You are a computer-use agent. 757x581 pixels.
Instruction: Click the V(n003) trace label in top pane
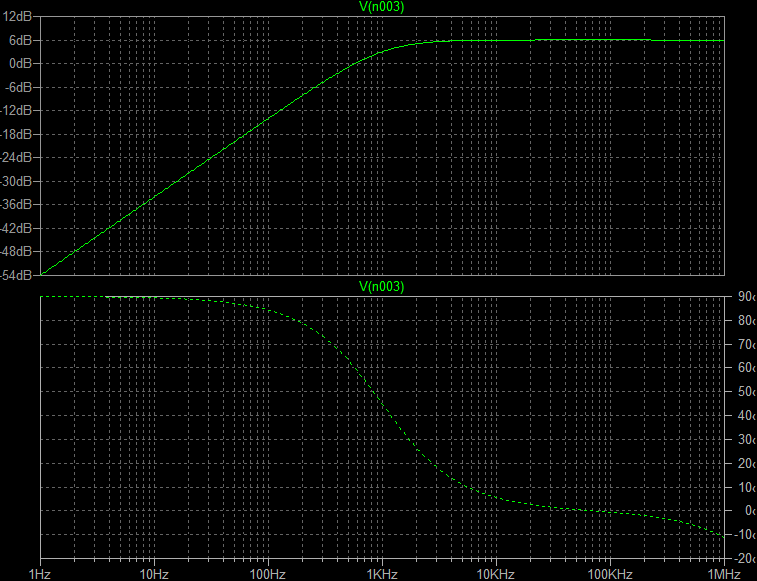[381, 7]
